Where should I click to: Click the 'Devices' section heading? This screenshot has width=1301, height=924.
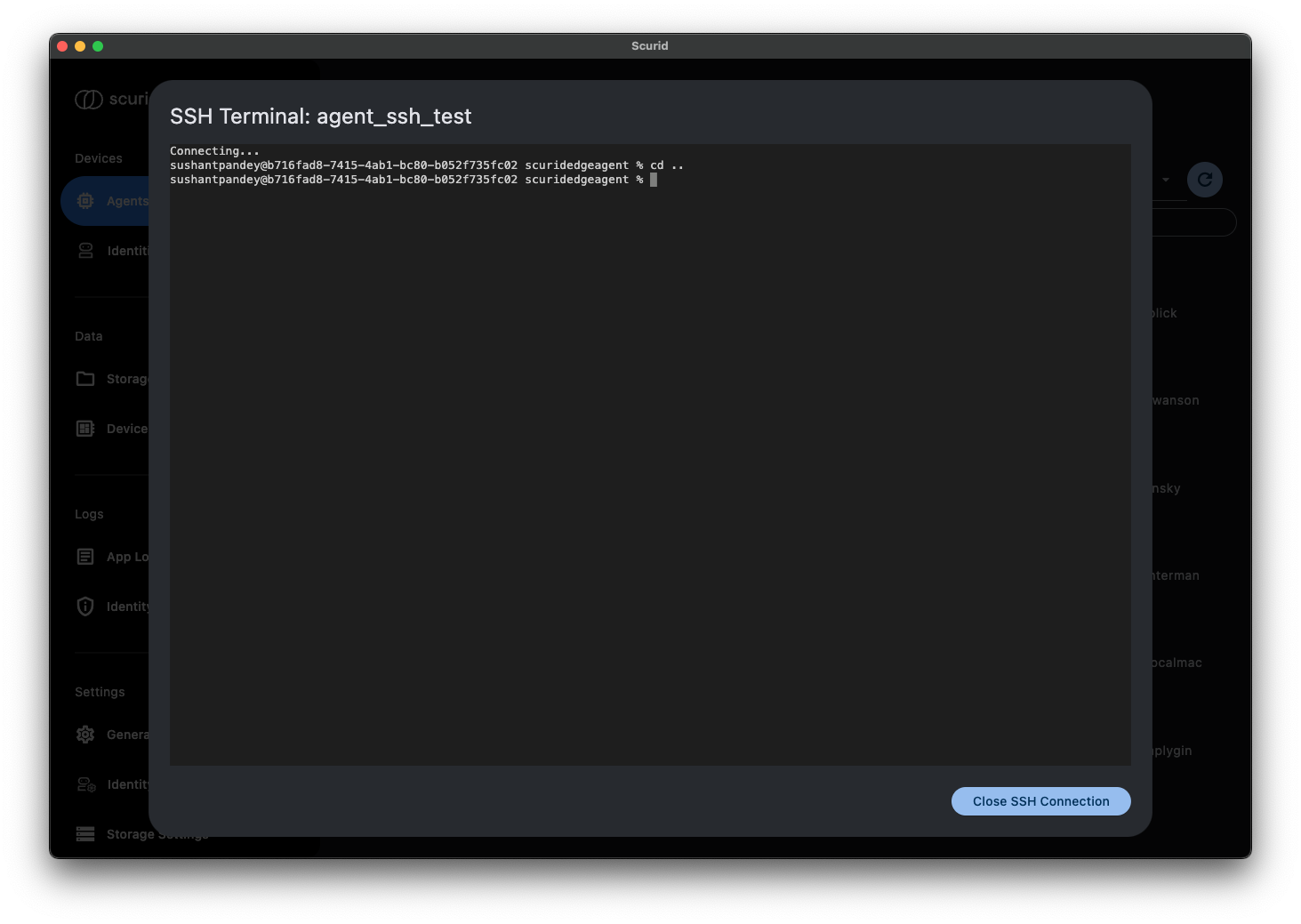99,158
